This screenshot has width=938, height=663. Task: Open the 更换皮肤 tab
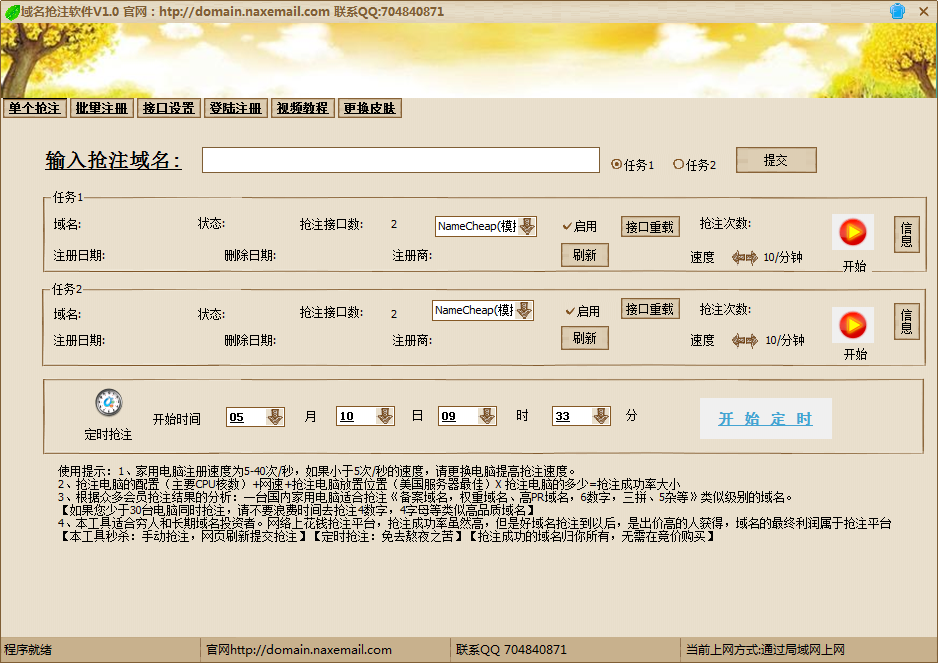(x=370, y=108)
